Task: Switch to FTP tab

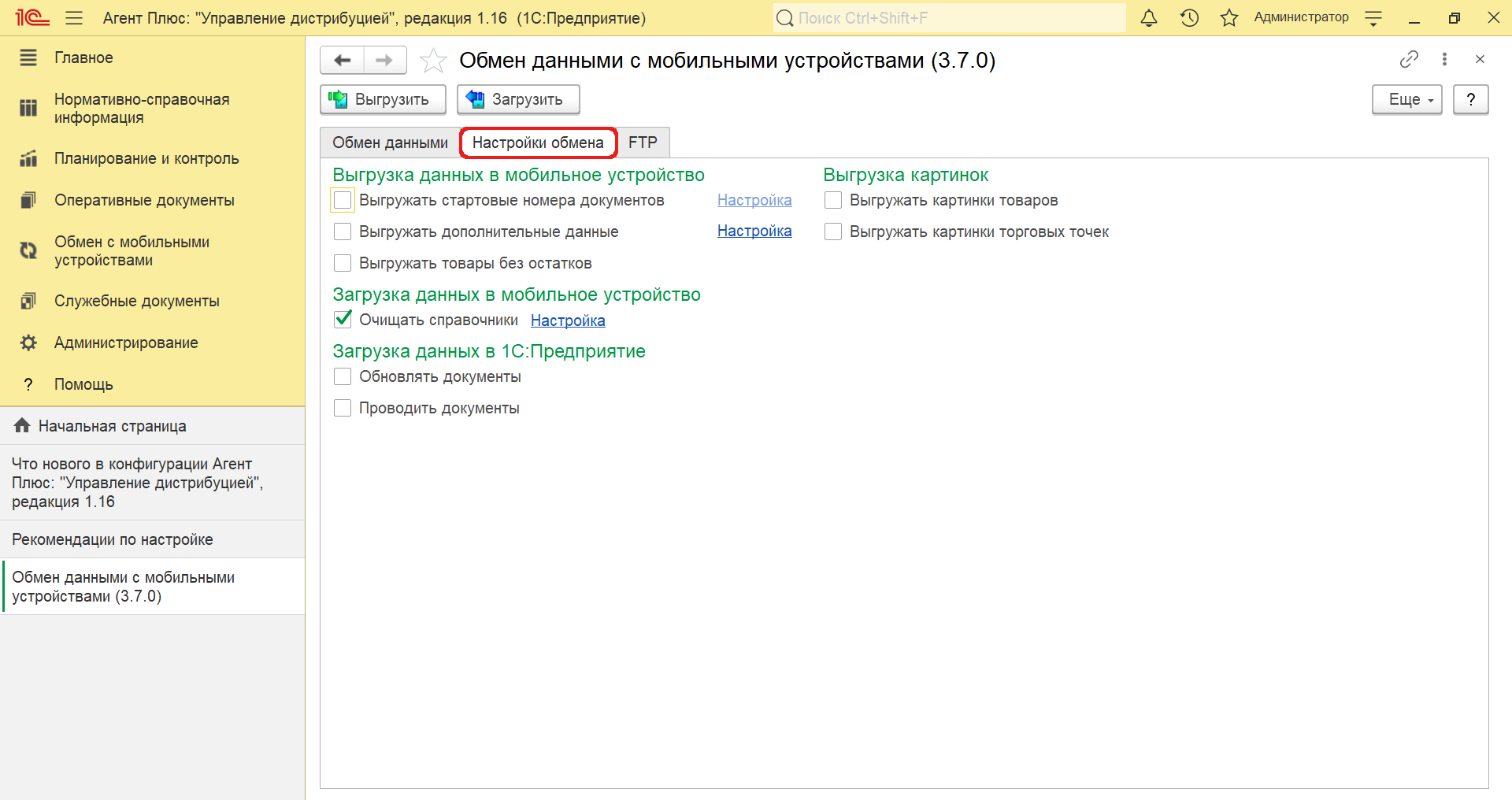Action: pos(643,143)
